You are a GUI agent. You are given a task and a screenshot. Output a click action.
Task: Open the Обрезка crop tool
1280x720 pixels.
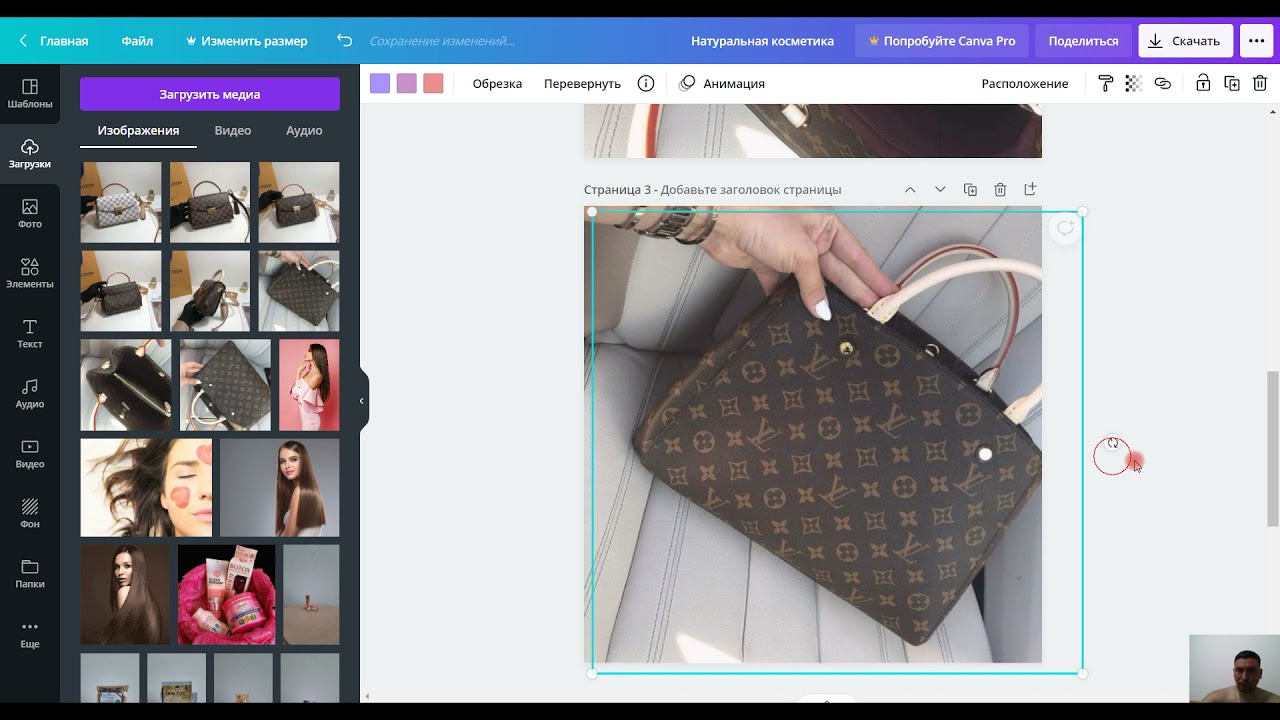497,83
